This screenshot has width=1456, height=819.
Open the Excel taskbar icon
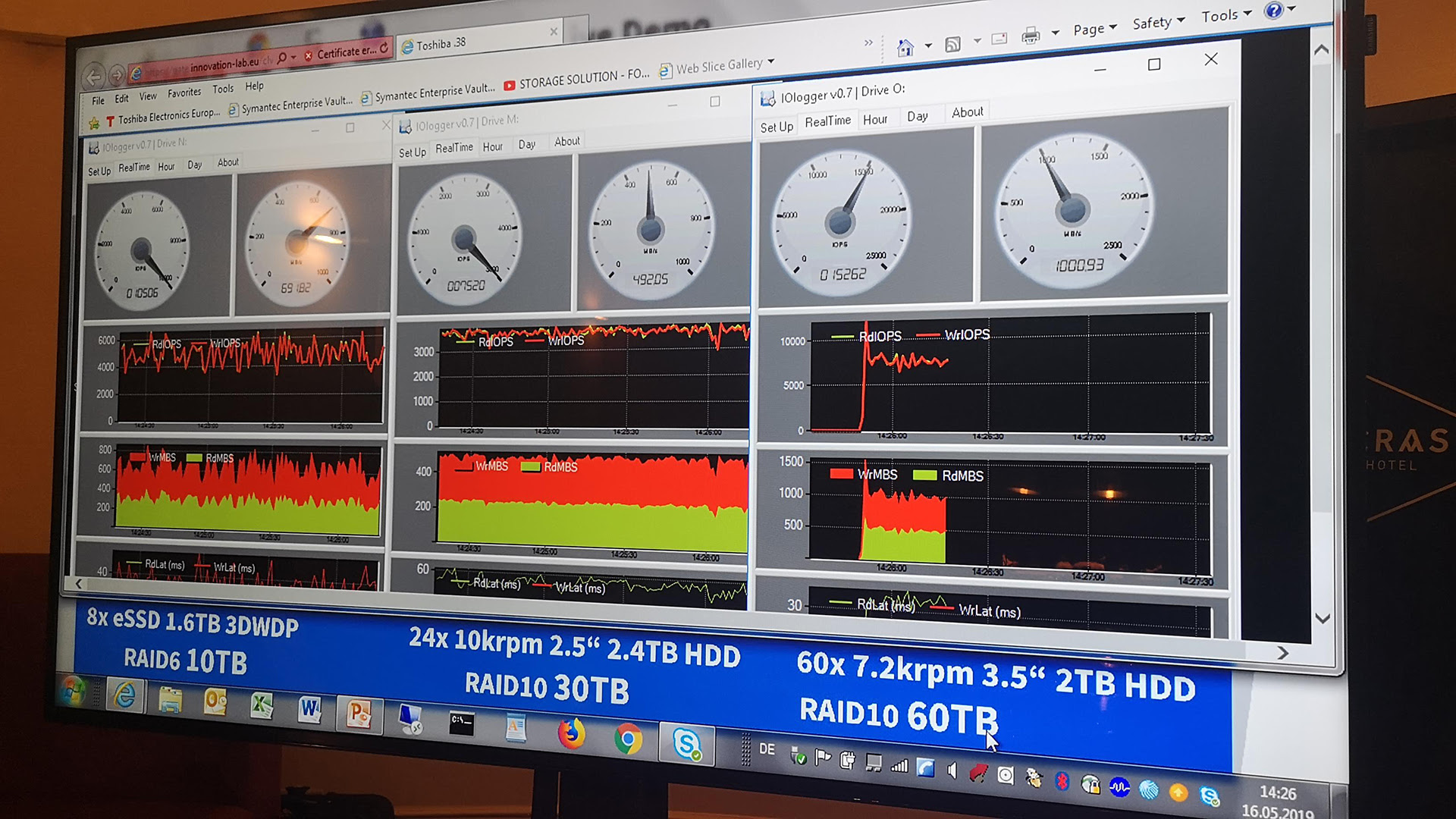(x=262, y=705)
